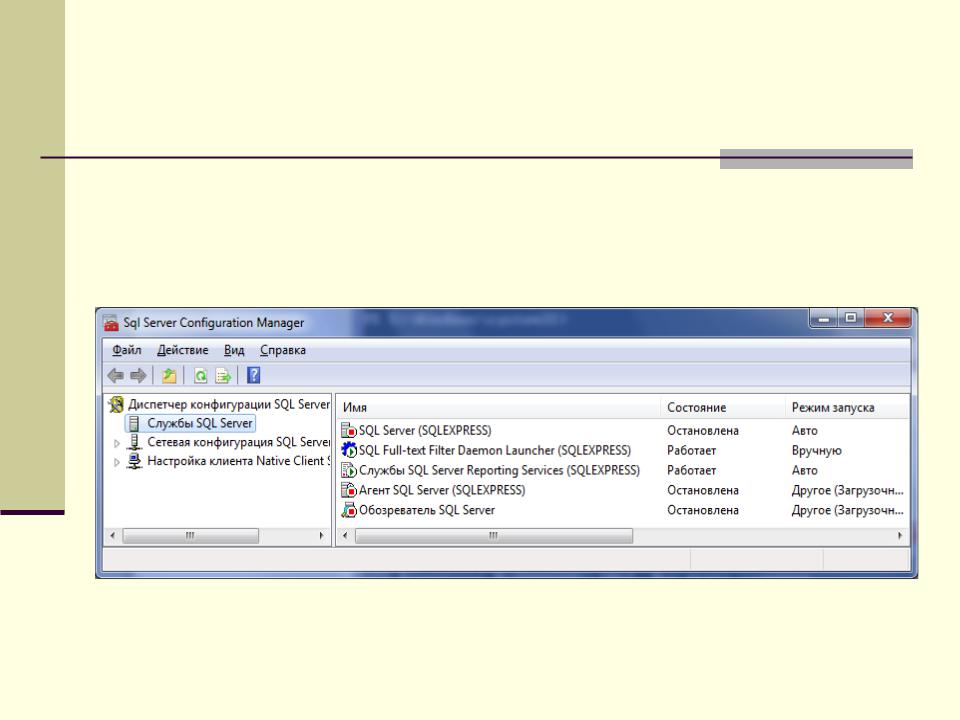Click Работает status of Reporting Services
960x720 pixels.
pyautogui.click(x=691, y=470)
